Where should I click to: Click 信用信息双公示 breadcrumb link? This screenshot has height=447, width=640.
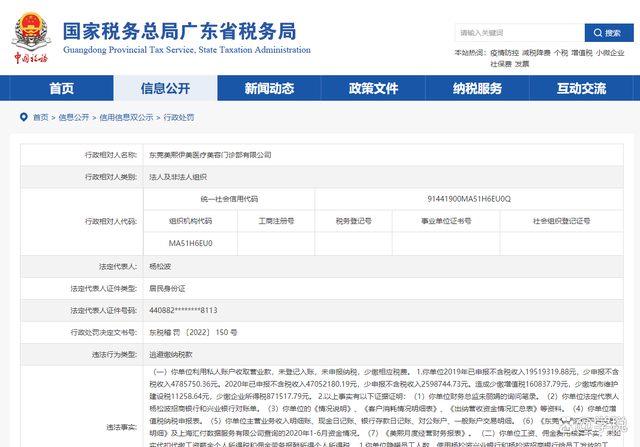point(125,117)
